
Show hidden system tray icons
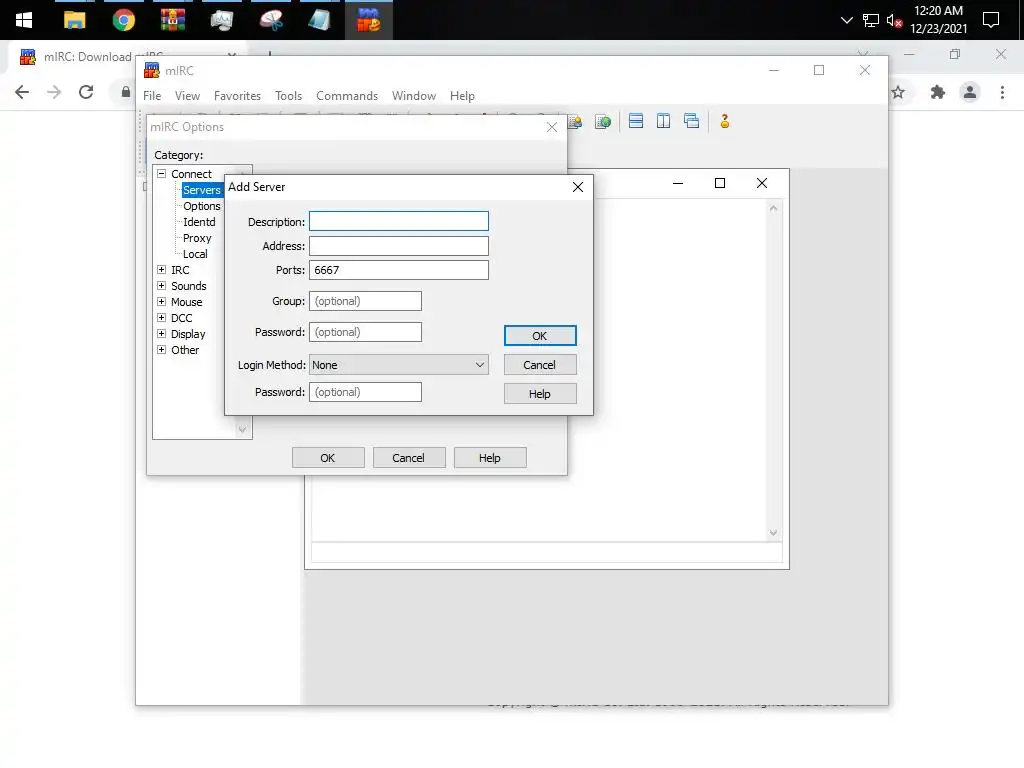(846, 21)
